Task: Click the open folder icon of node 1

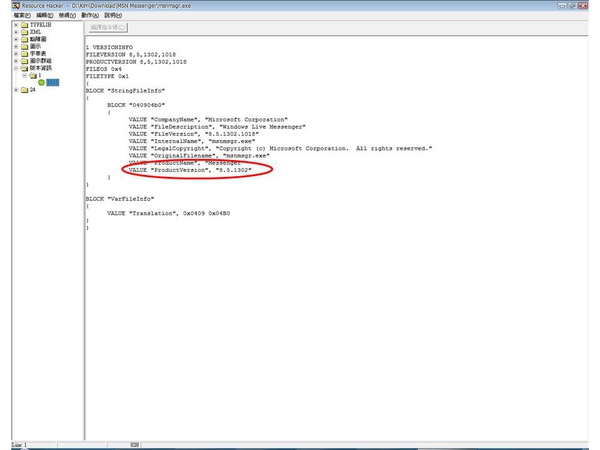Action: [33, 76]
